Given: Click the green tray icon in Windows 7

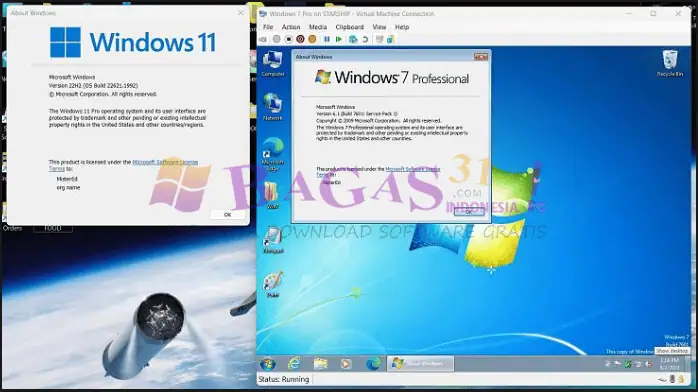Looking at the screenshot, I should point(627,364).
